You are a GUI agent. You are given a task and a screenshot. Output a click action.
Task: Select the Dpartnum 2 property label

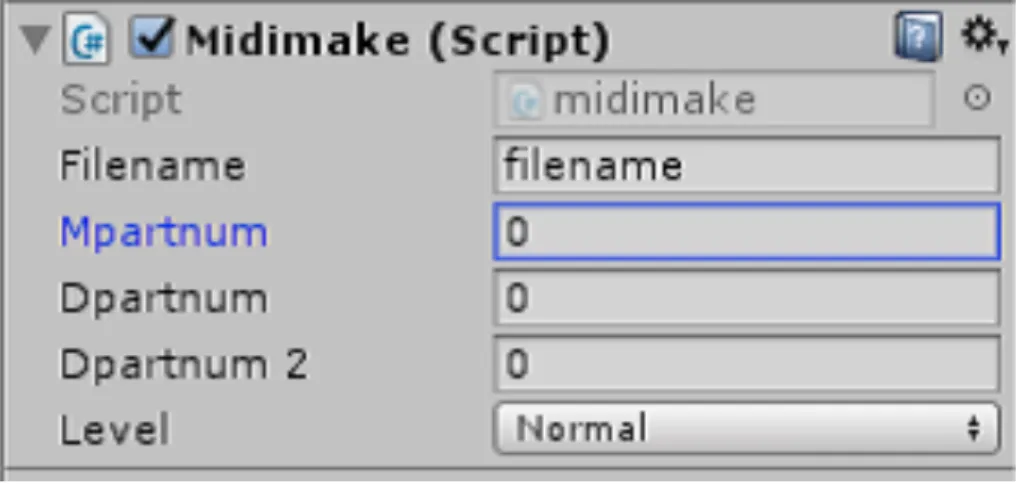coord(184,365)
